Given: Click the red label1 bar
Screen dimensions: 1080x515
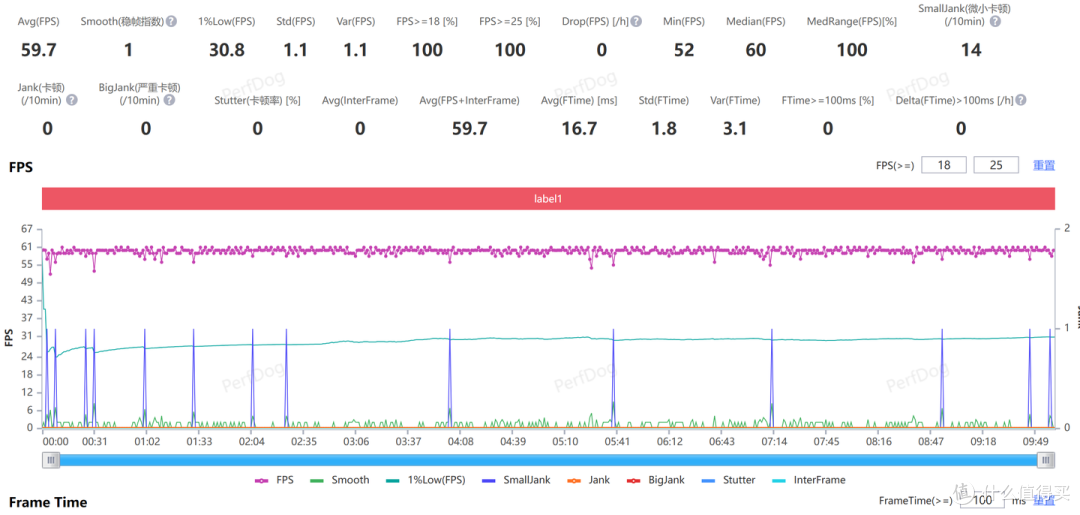Looking at the screenshot, I should click(548, 198).
